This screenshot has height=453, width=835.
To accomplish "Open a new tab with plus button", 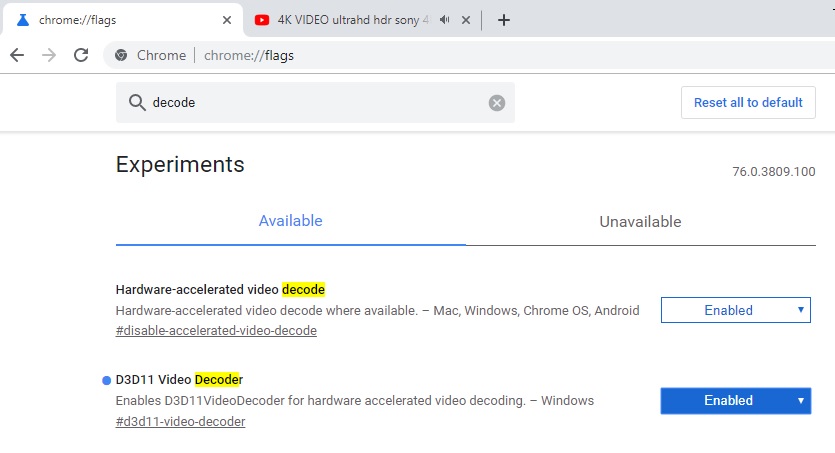I will tap(504, 20).
